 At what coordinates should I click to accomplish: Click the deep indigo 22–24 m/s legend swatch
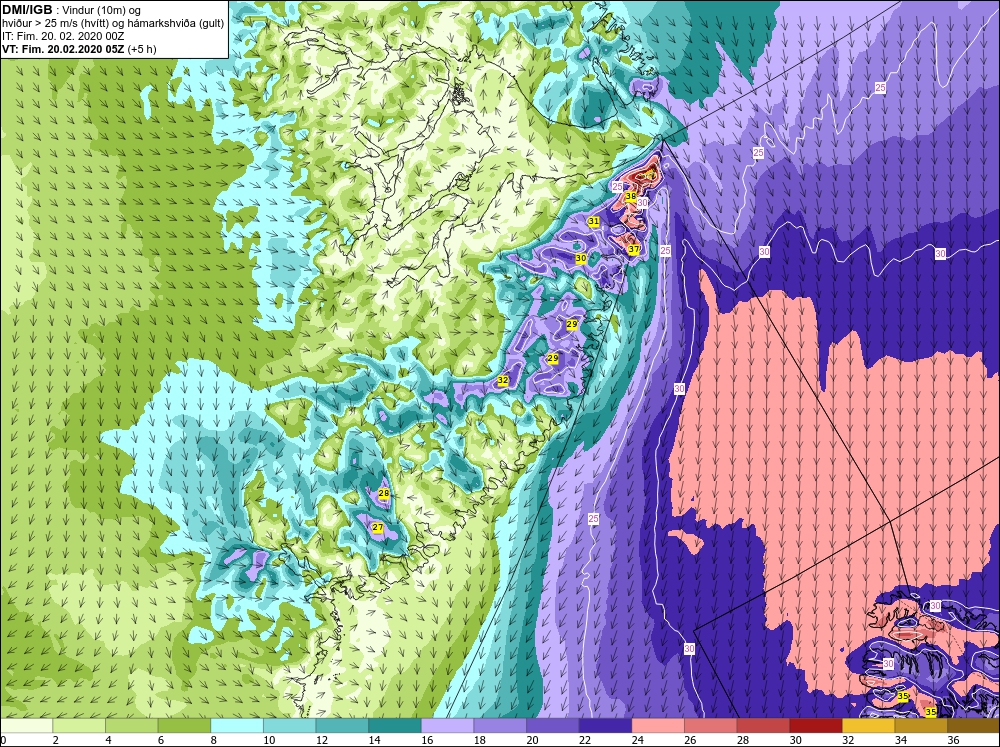pos(605,725)
